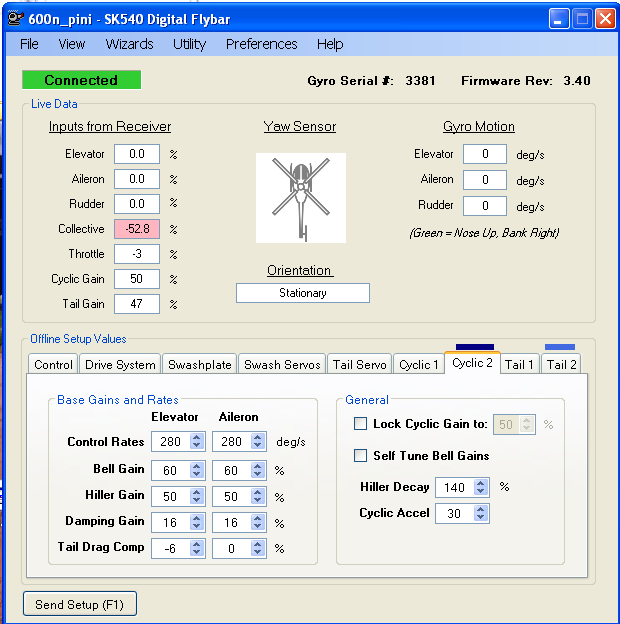Click the Cyclic Accel stepper arrows

(480, 513)
